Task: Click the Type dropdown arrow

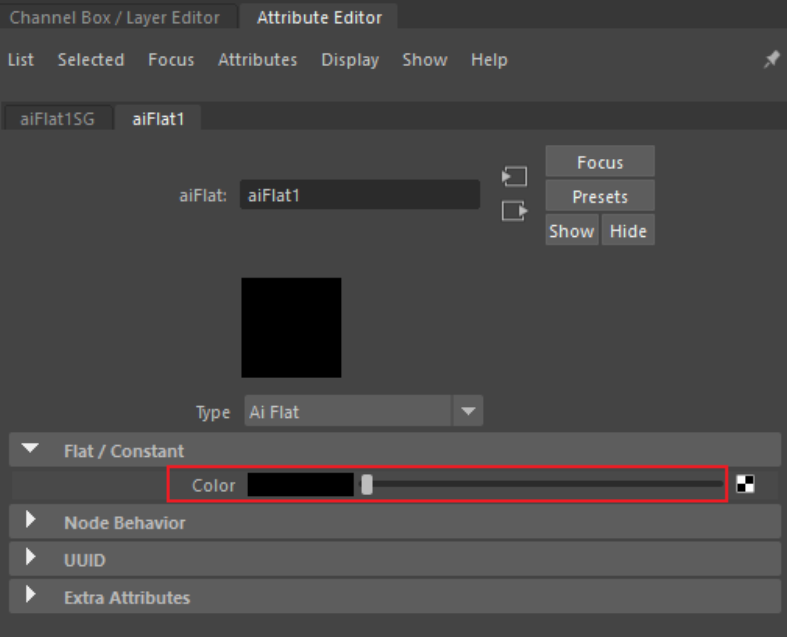Action: 468,411
